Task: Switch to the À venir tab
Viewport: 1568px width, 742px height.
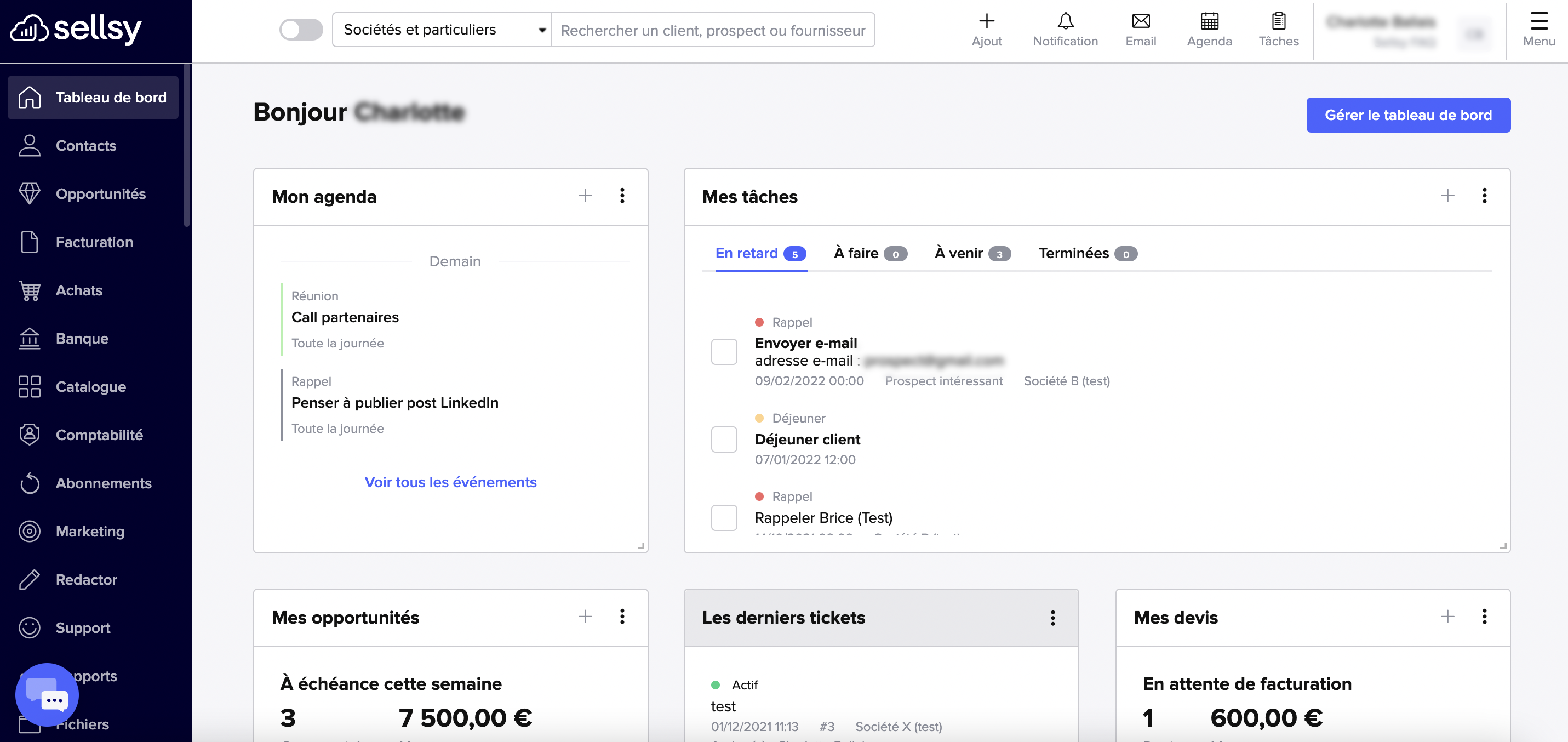Action: tap(971, 253)
